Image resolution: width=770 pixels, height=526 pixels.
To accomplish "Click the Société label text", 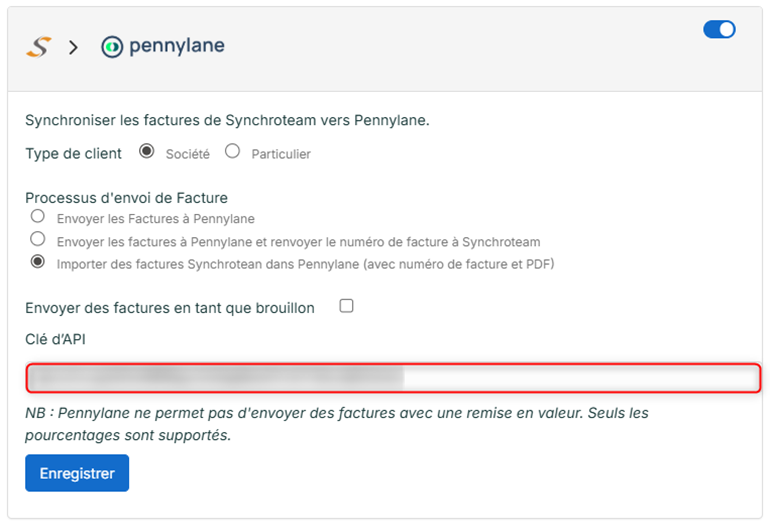I will point(188,154).
